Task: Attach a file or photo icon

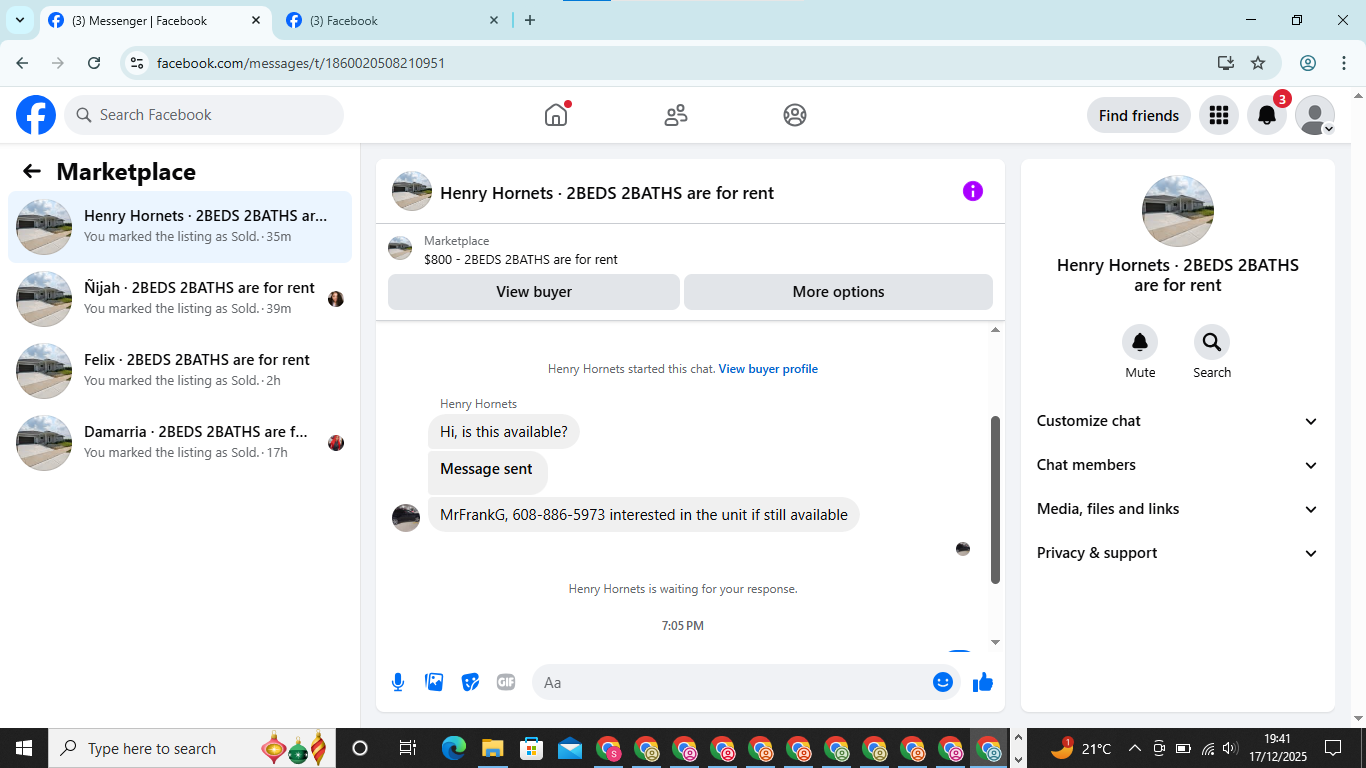Action: (434, 682)
